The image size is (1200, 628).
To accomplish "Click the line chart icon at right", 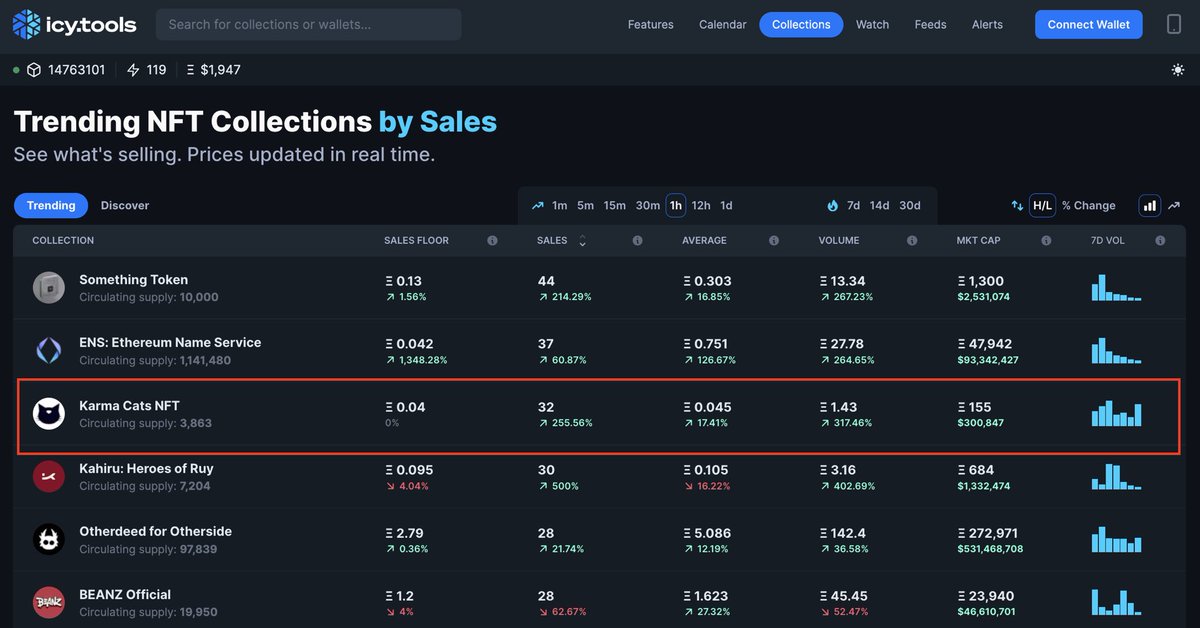I will tap(1174, 206).
